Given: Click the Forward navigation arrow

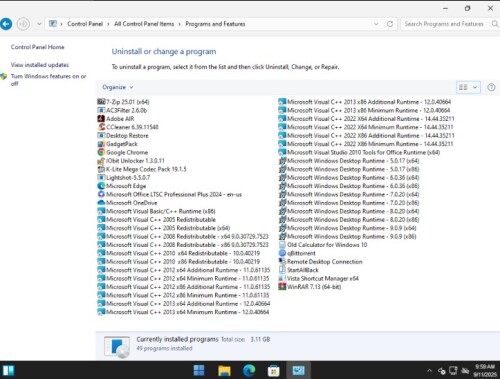Looking at the screenshot, I should (x=23, y=24).
